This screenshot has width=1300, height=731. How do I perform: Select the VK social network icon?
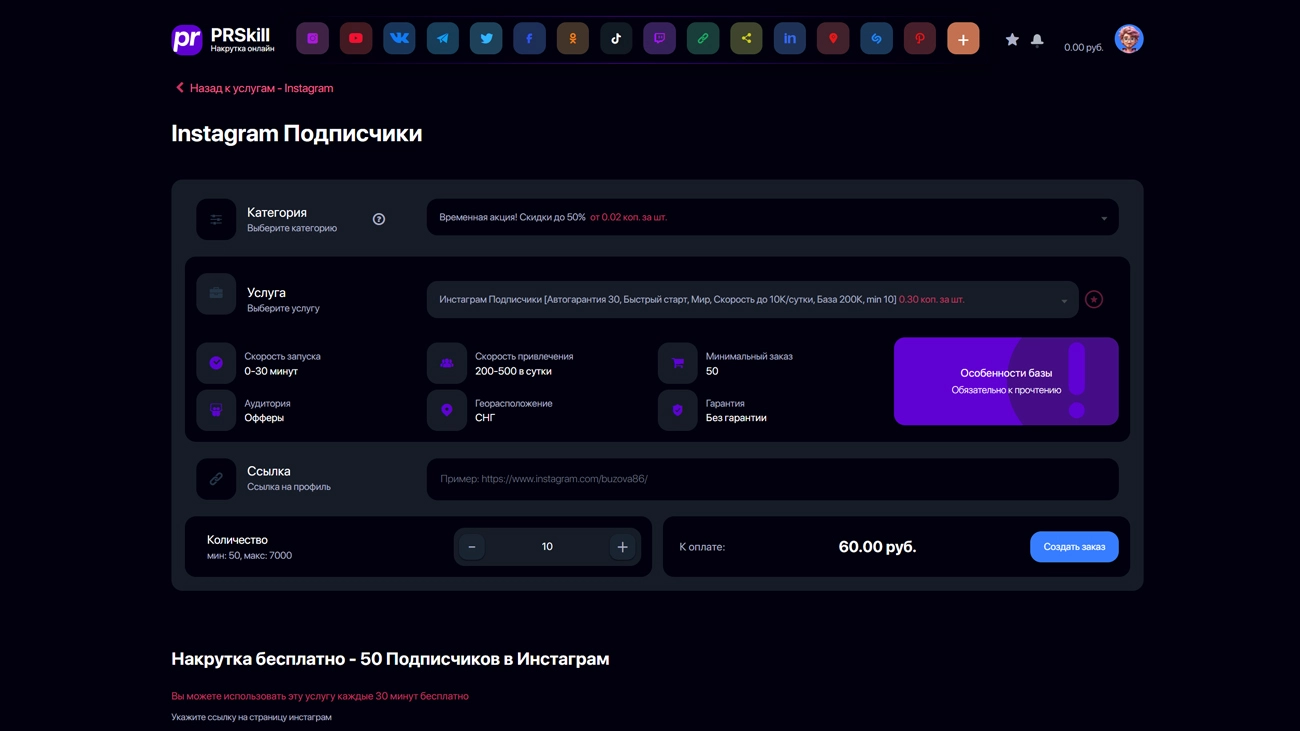click(399, 39)
